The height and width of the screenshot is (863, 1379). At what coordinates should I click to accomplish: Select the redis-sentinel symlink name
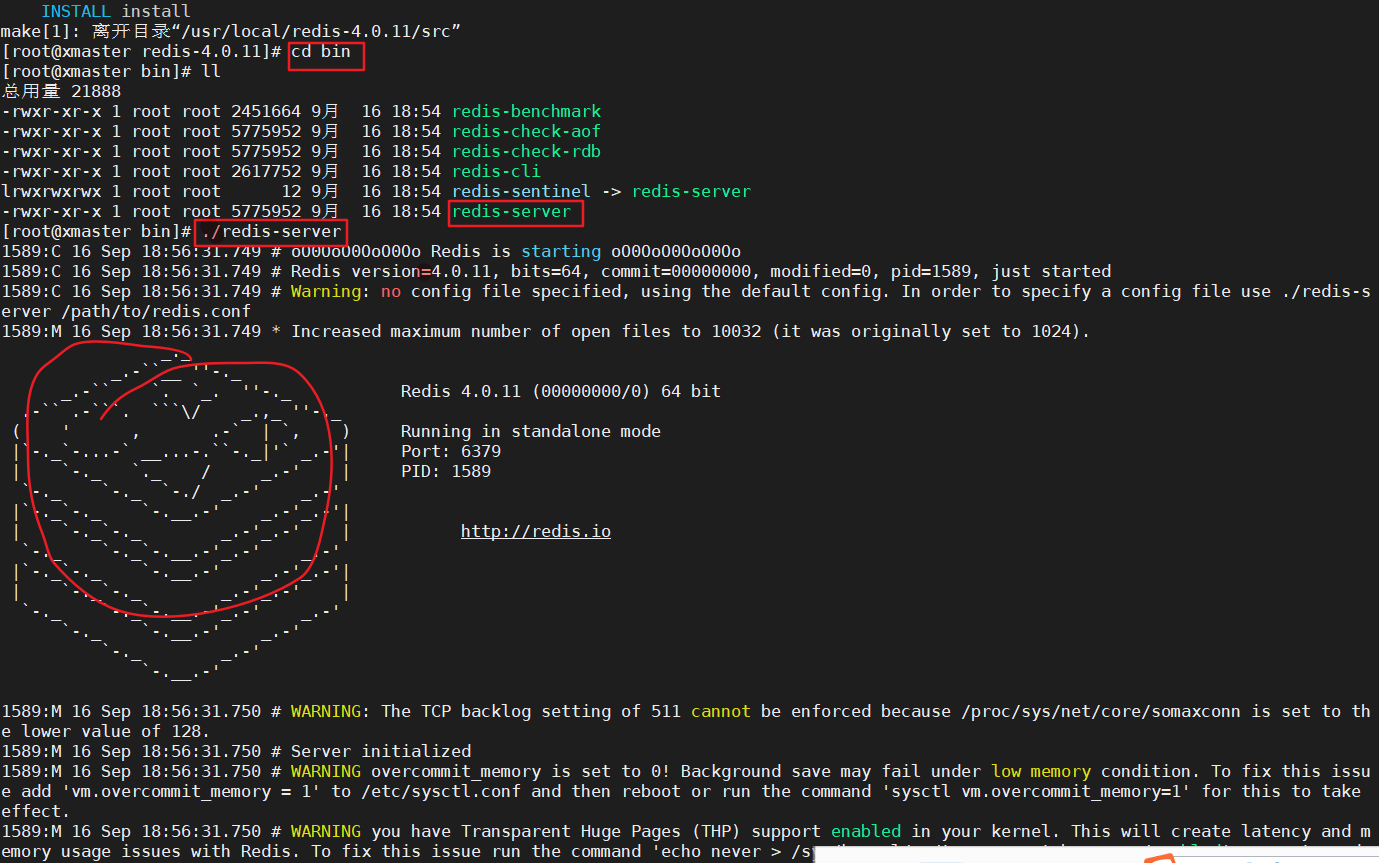point(521,191)
